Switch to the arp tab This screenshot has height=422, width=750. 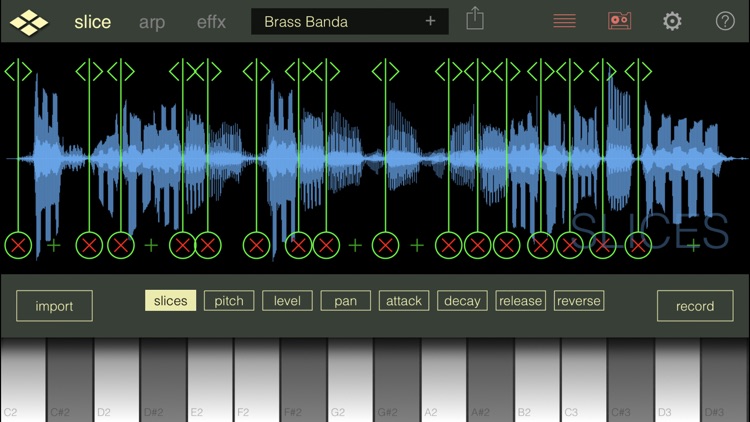pyautogui.click(x=152, y=22)
